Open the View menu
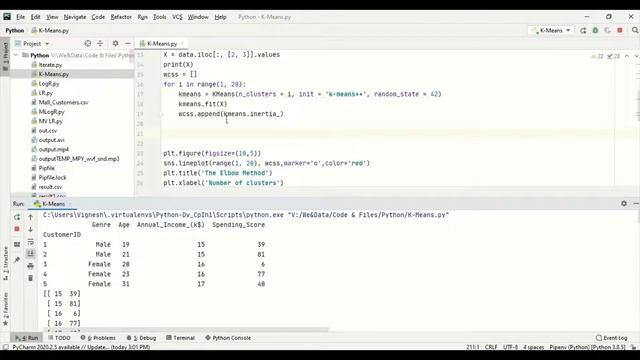This screenshot has height=360, width=640. coord(52,17)
